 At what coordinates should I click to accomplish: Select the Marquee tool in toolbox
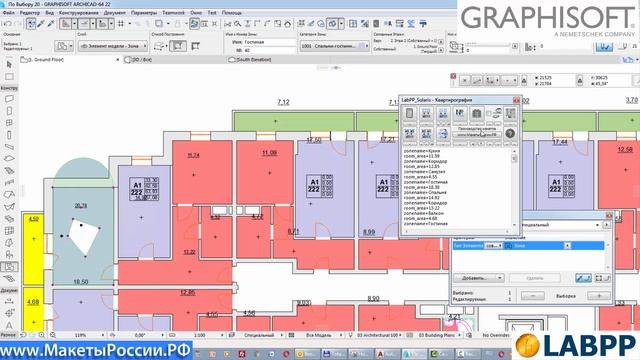coord(9,77)
